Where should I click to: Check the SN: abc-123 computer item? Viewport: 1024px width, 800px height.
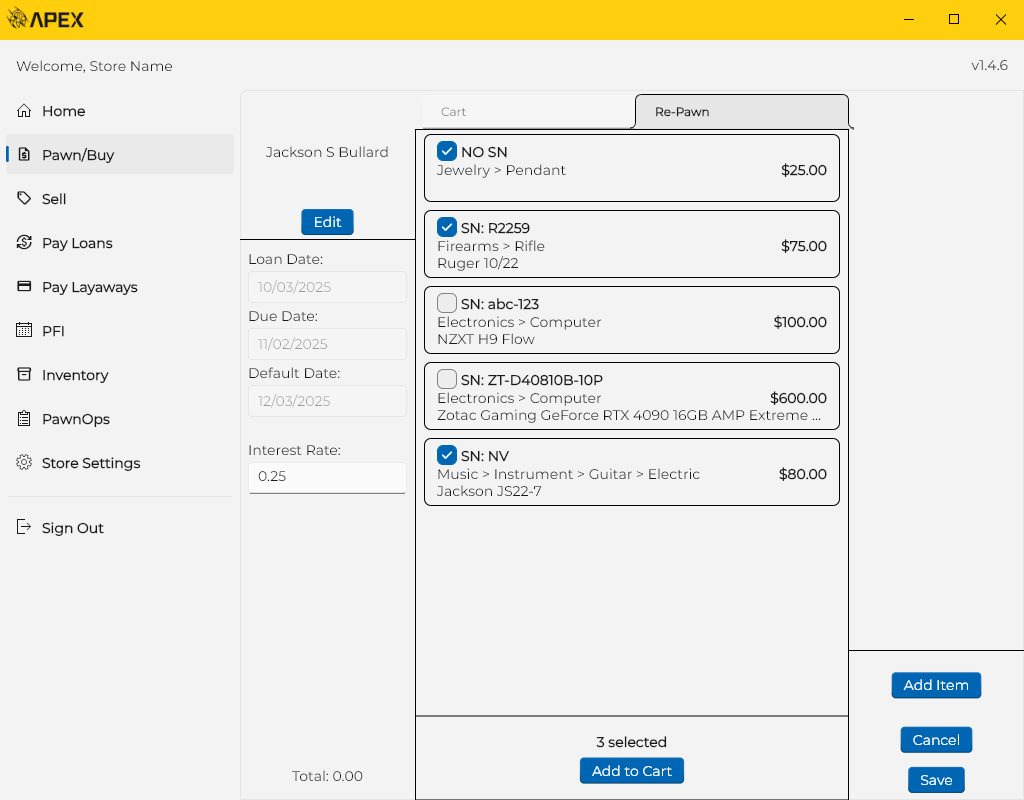click(447, 303)
